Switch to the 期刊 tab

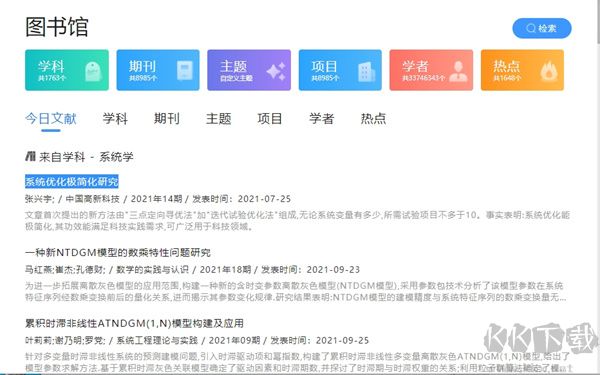[167, 119]
